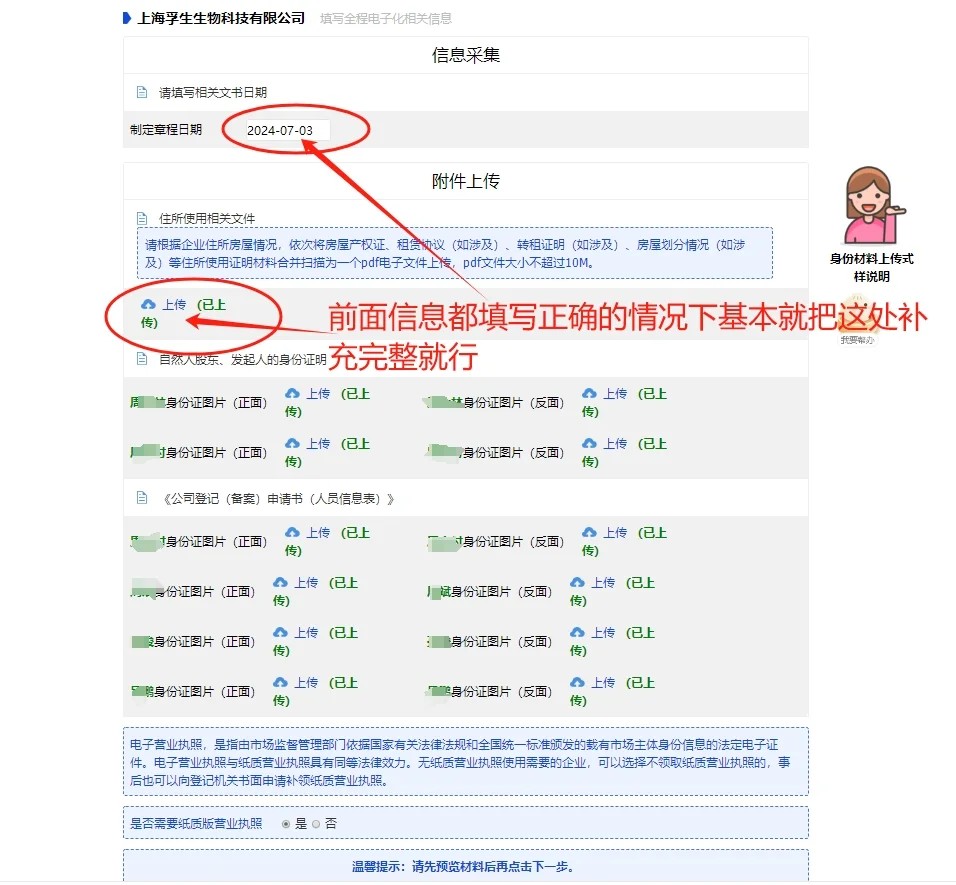
Task: Click document icon next to 公司登记（备案）申请书
Action: [140, 497]
